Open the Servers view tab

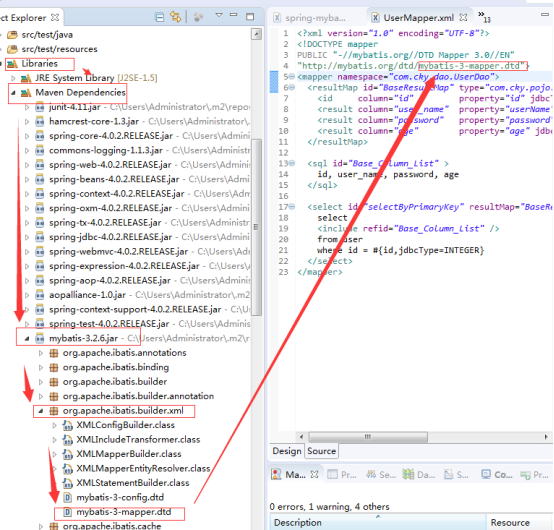click(x=381, y=475)
